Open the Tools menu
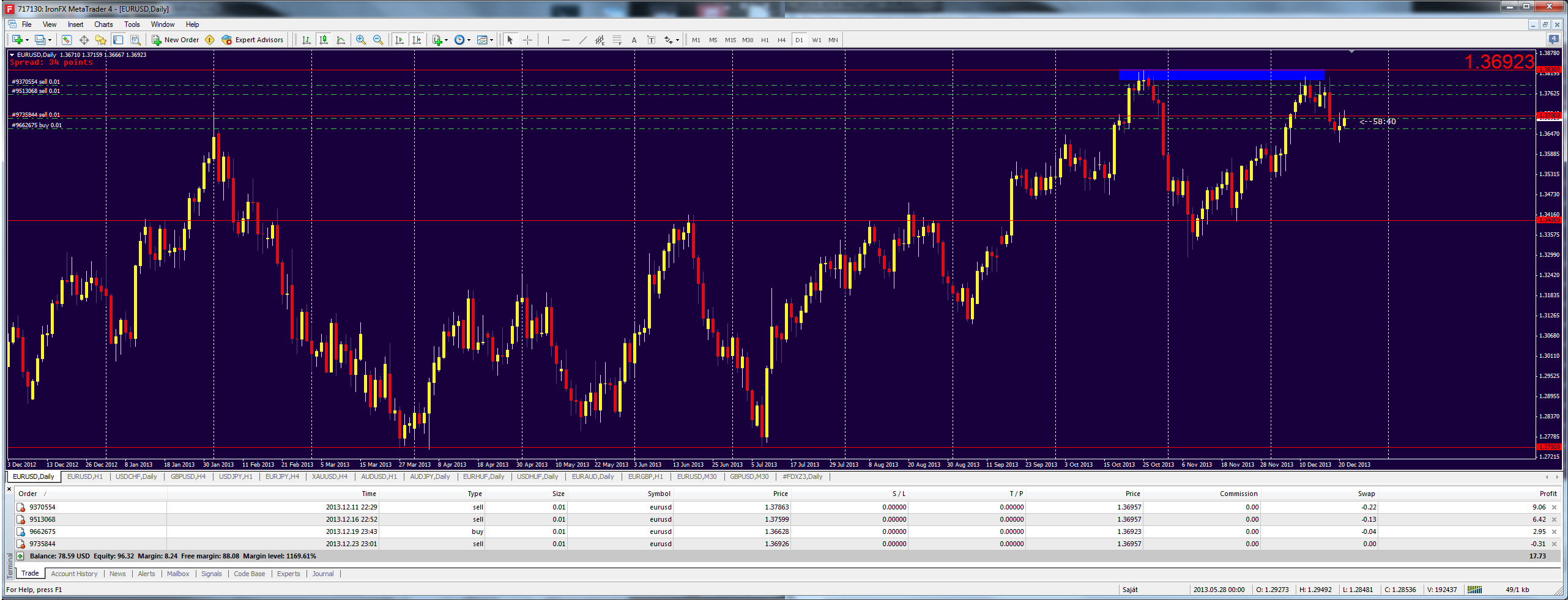The image size is (1568, 600). tap(132, 24)
